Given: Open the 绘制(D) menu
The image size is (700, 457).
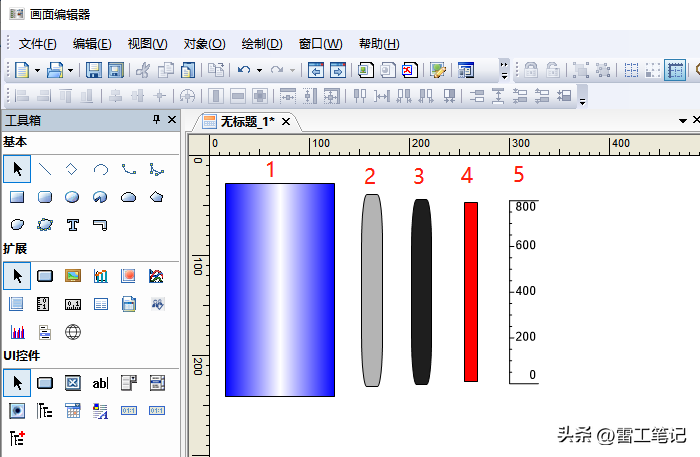Looking at the screenshot, I should (262, 44).
